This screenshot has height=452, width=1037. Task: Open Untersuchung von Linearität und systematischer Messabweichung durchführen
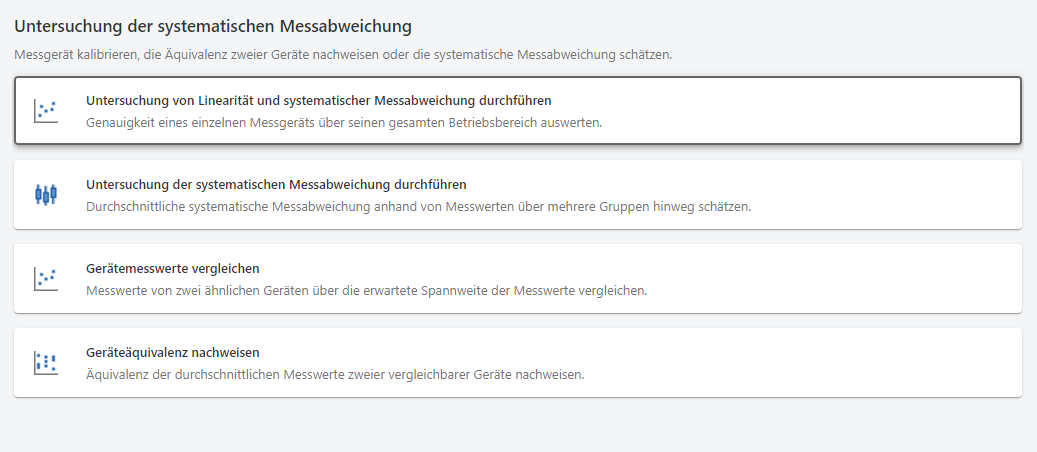coord(319,101)
